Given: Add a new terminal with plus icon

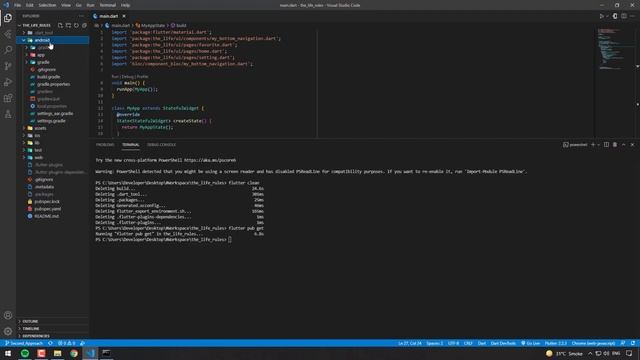Looking at the screenshot, I should pos(593,144).
